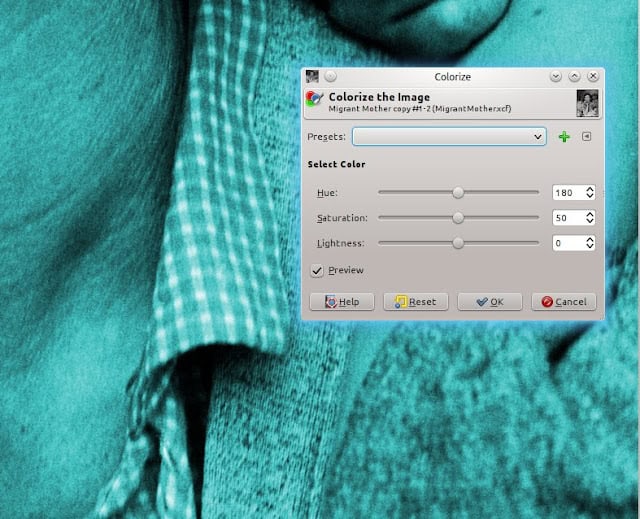640x519 pixels.
Task: Shade the Colorize window with down-arrow button
Action: coord(555,76)
